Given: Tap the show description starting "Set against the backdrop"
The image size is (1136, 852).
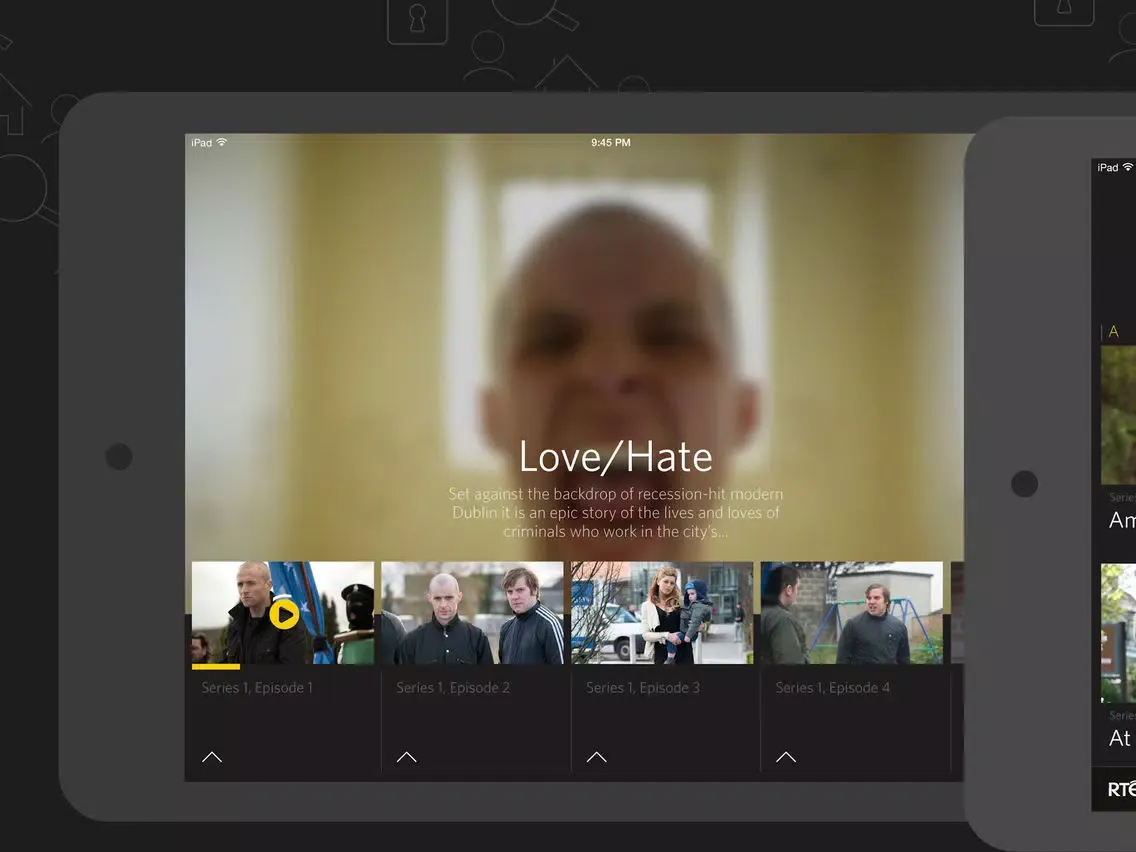Looking at the screenshot, I should point(616,513).
